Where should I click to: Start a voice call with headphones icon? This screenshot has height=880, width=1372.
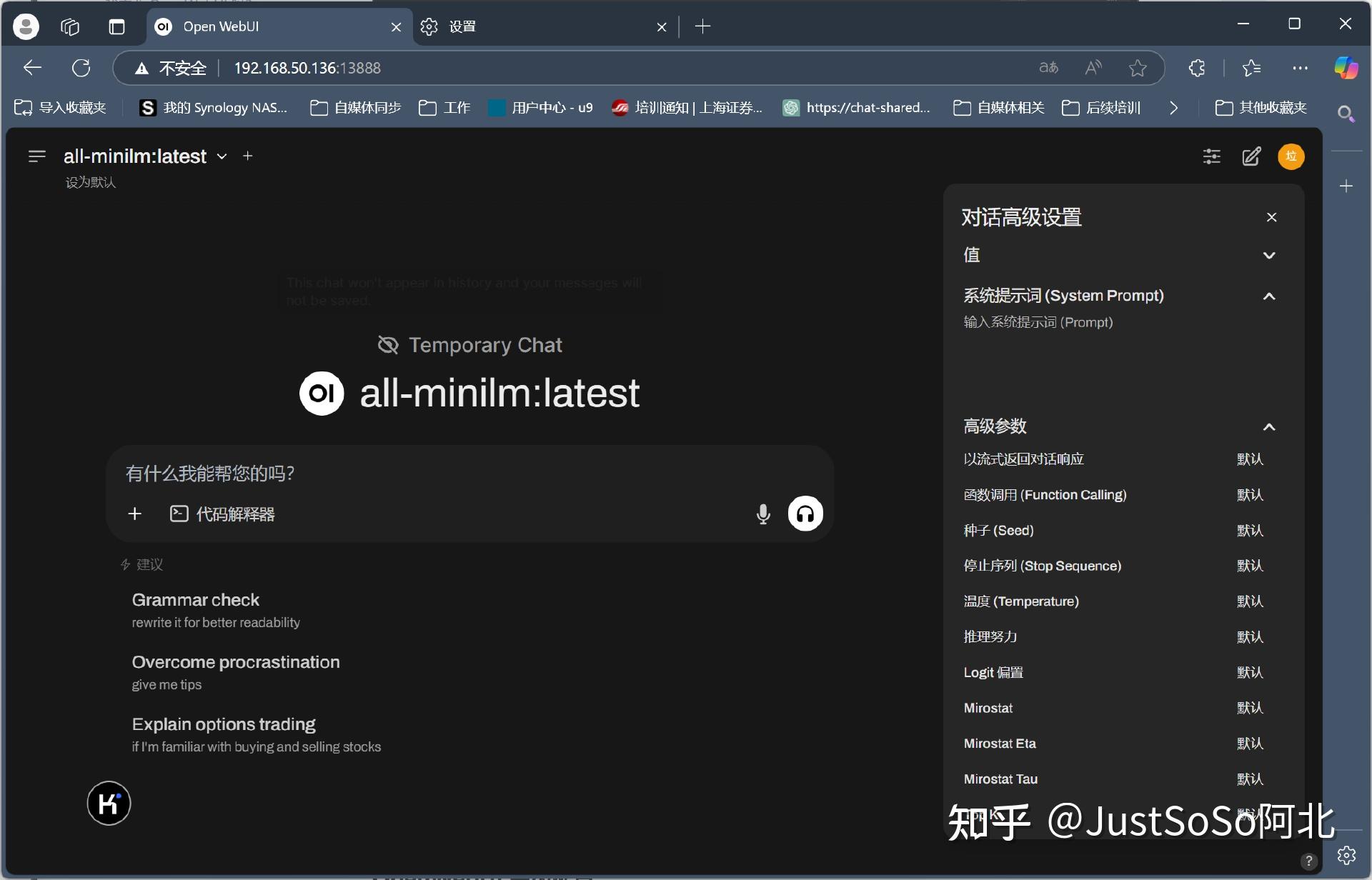pos(805,514)
